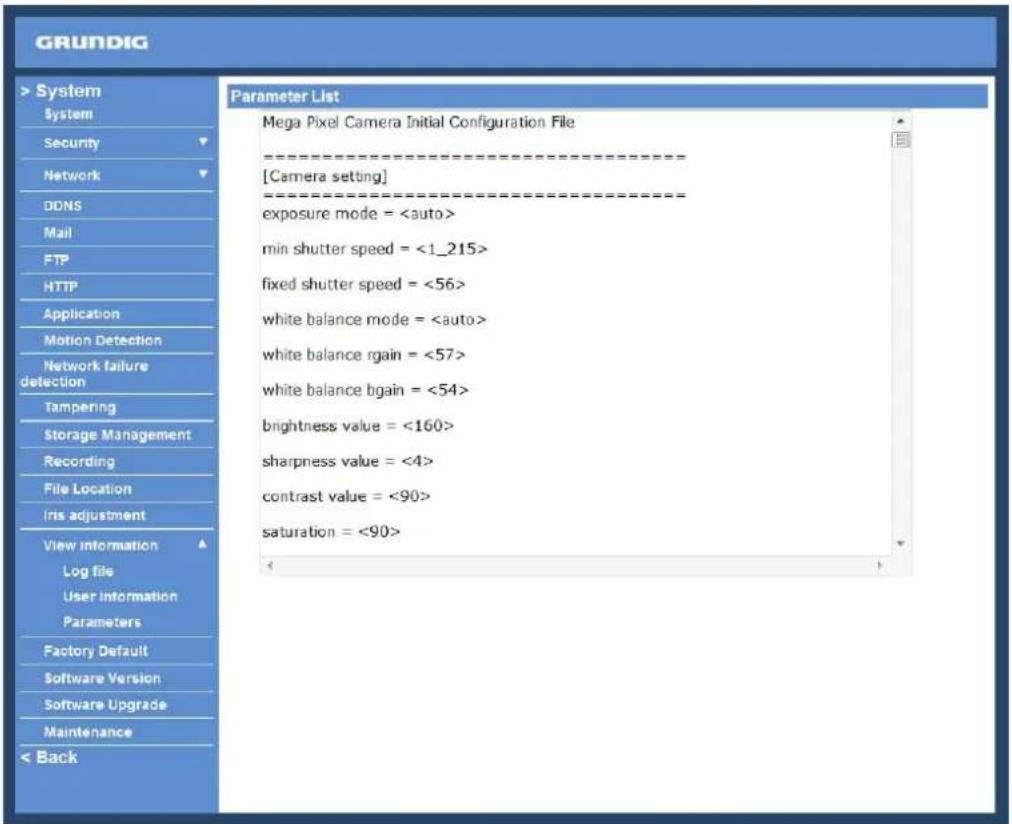Open Mail settings
Screen dimensions: 1012x824
point(57,233)
